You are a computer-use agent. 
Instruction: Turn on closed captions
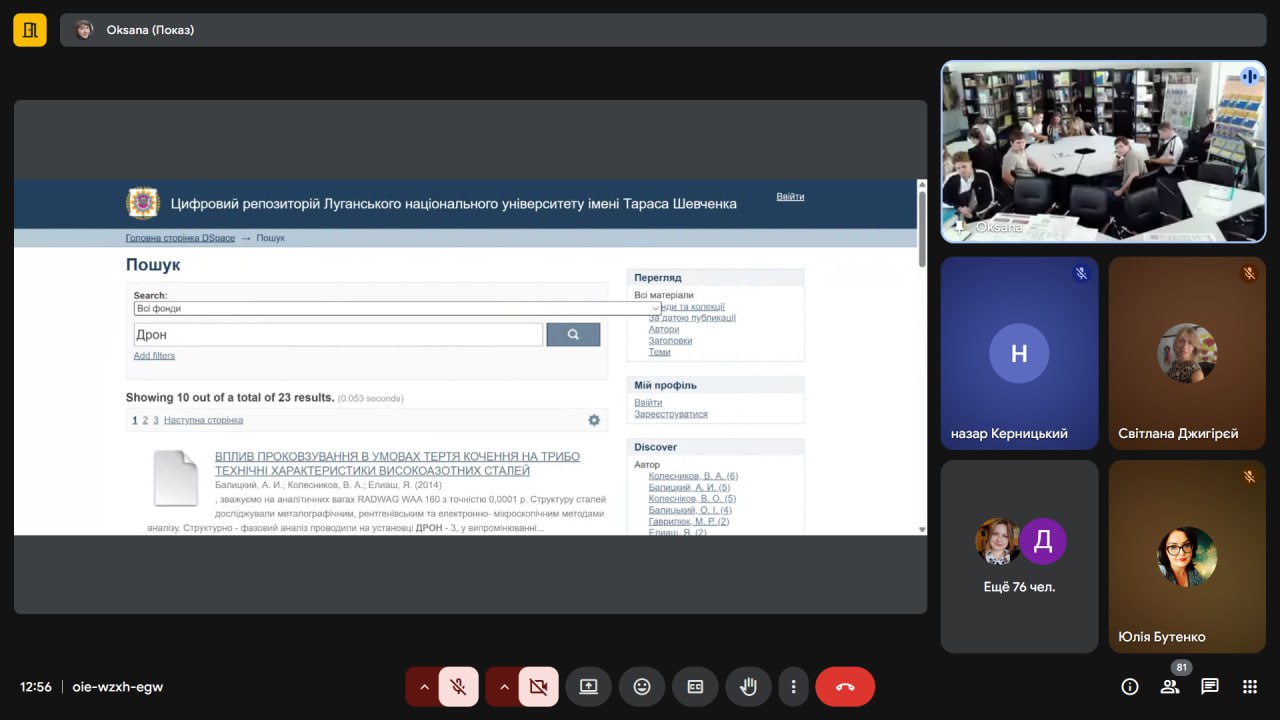pos(695,687)
